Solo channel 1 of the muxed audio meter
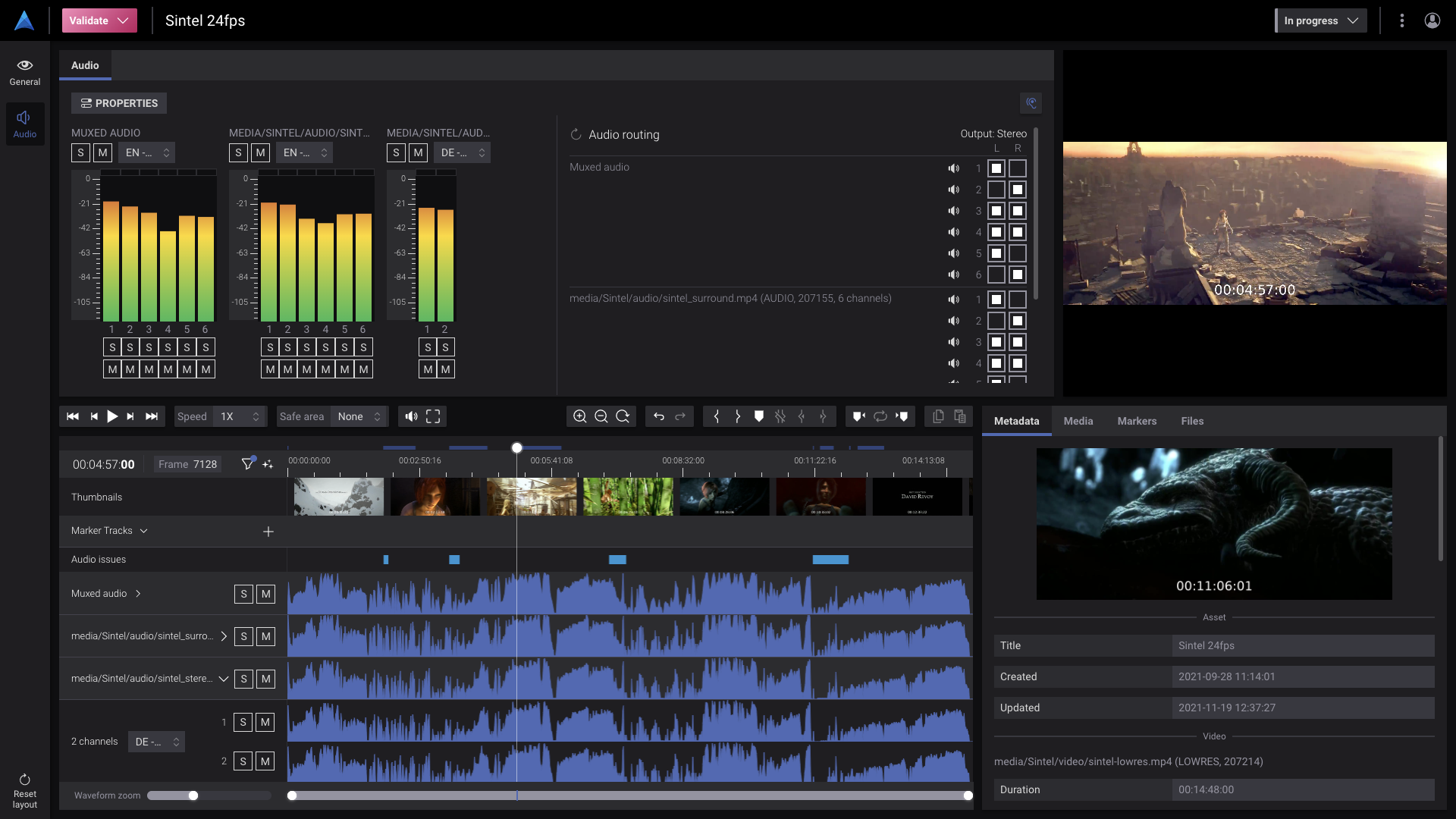The image size is (1456, 819). click(111, 347)
